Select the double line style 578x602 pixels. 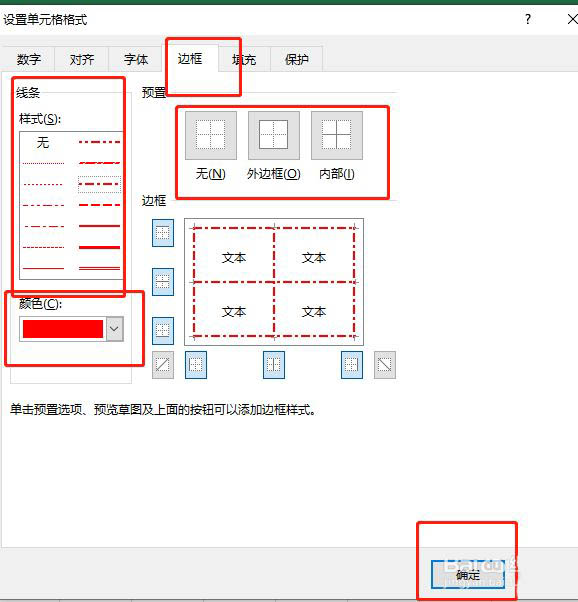99,268
